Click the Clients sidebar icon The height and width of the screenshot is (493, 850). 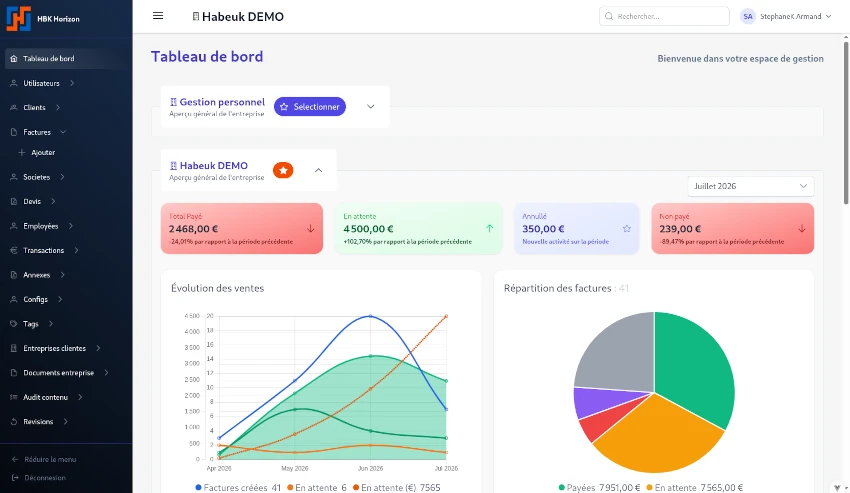pos(14,107)
